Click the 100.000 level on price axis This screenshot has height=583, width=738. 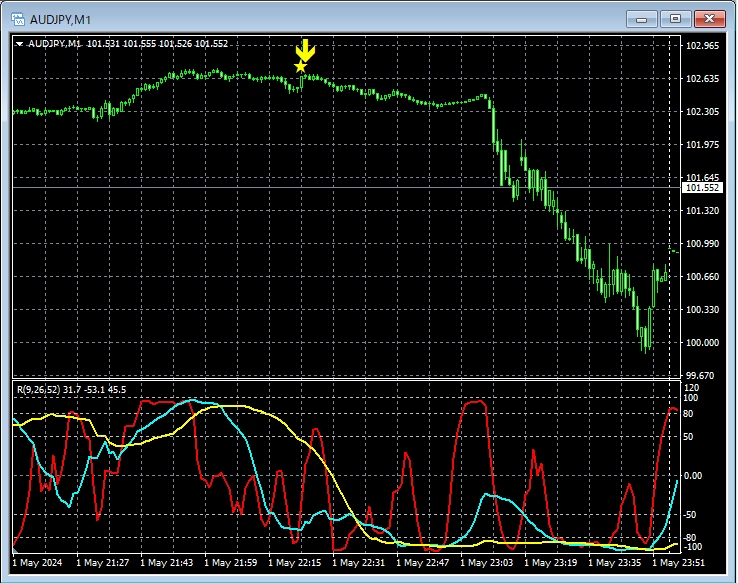[x=701, y=343]
